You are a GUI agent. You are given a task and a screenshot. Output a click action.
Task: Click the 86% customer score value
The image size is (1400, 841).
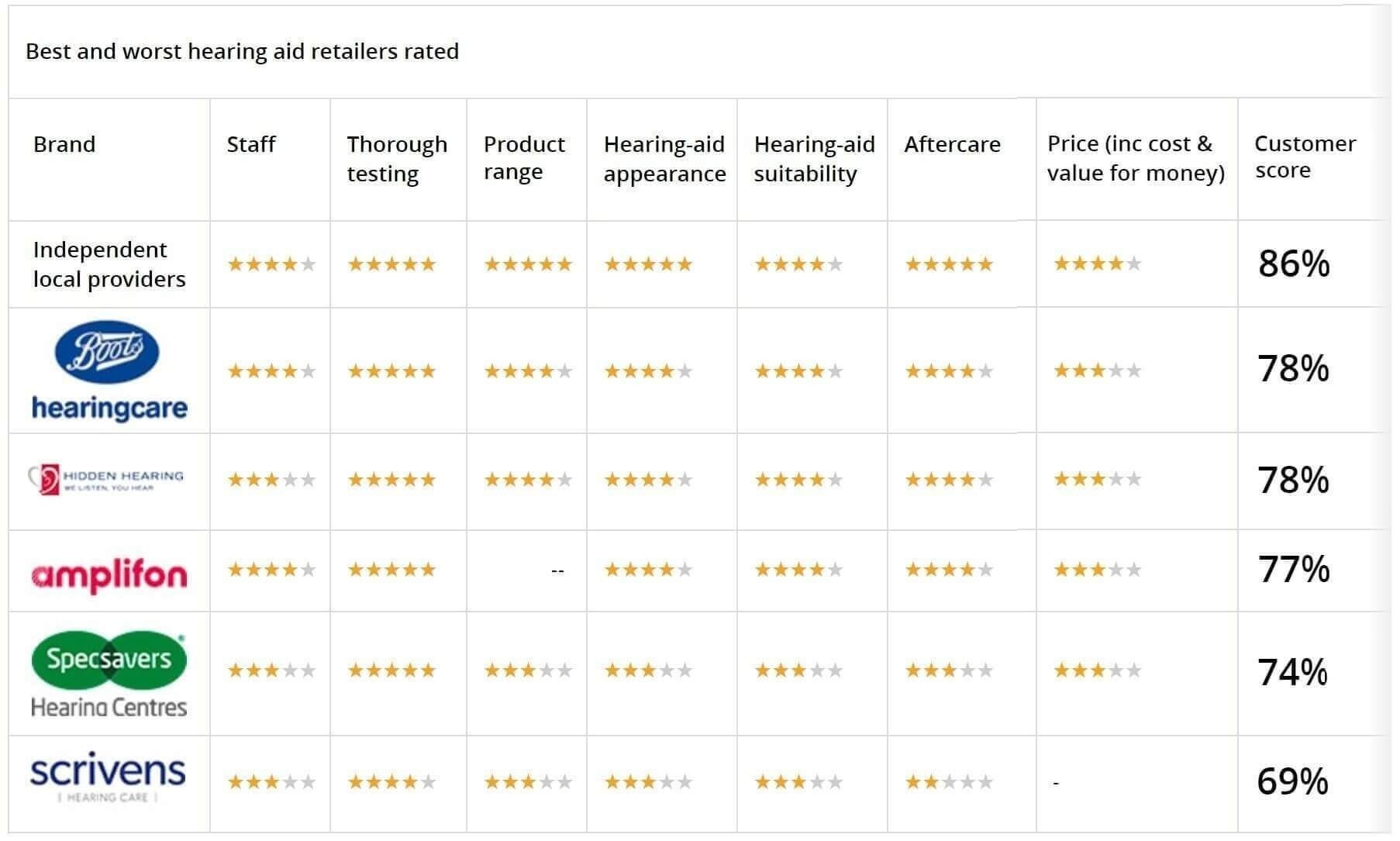(x=1293, y=264)
